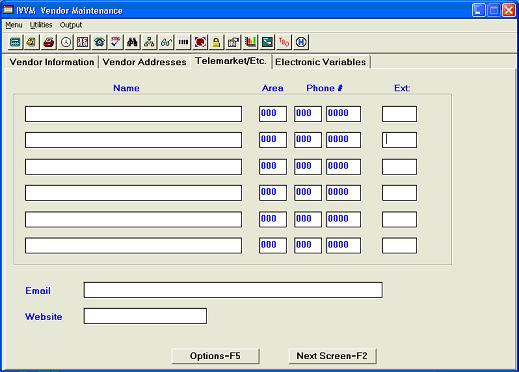The width and height of the screenshot is (519, 372).
Task: Click the yellow coins toolbar icon
Action: coord(32,42)
